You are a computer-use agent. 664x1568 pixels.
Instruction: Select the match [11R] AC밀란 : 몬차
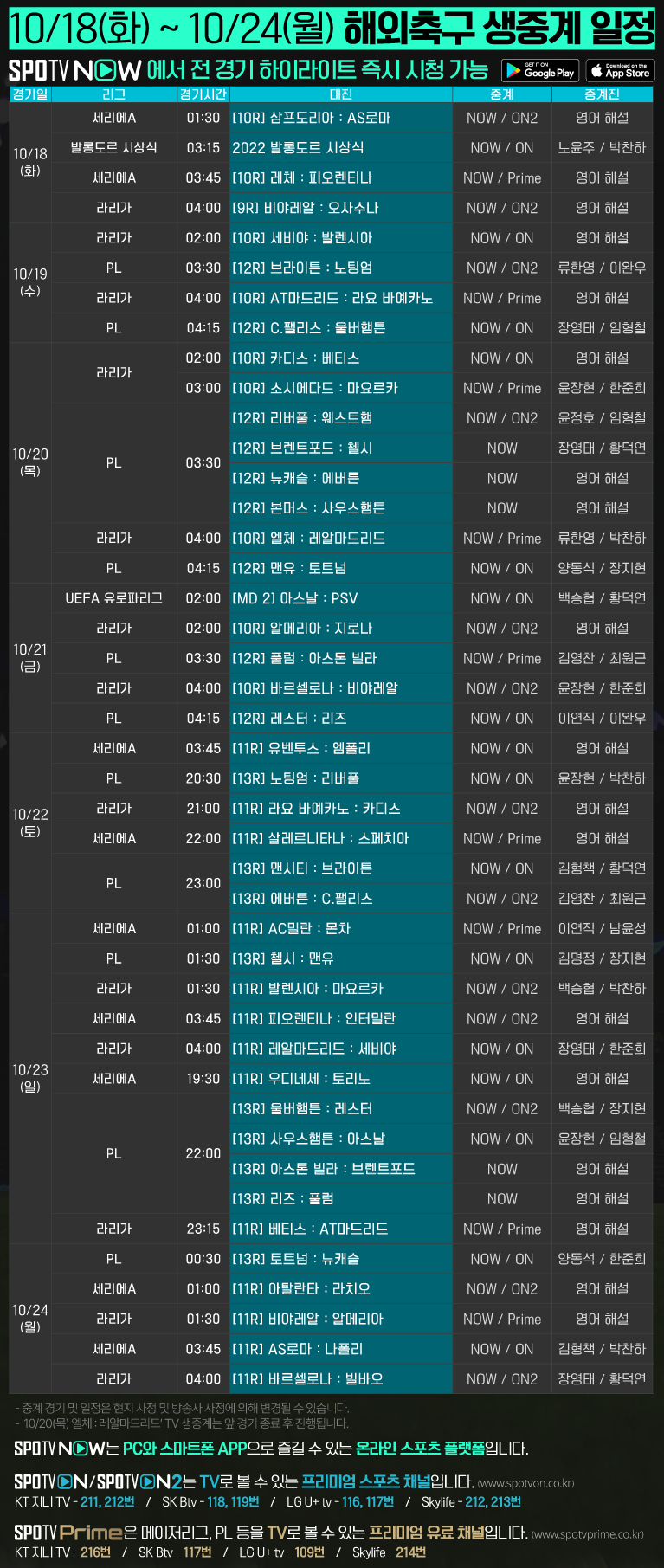341,928
